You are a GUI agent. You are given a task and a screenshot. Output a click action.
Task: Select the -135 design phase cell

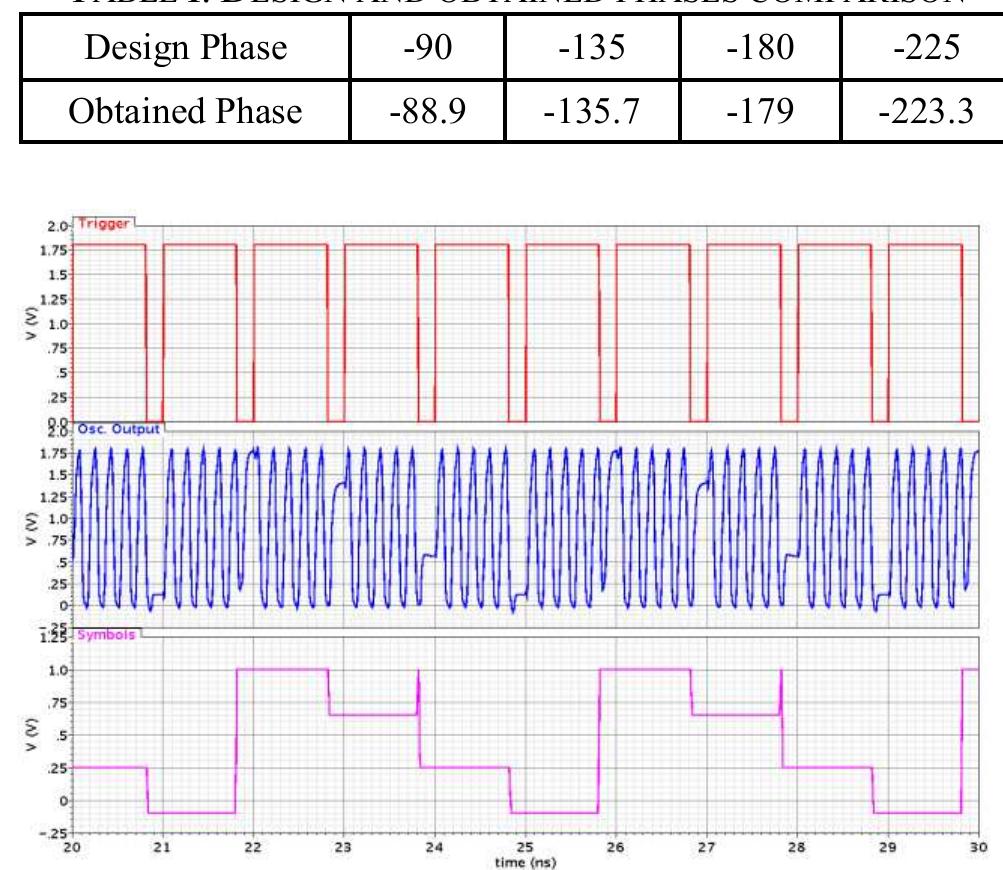pyautogui.click(x=592, y=49)
